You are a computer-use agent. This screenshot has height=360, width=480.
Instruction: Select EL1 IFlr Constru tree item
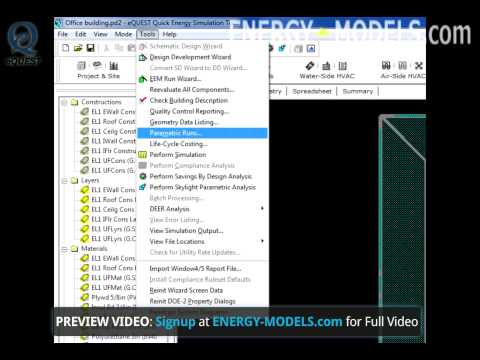click(113, 151)
